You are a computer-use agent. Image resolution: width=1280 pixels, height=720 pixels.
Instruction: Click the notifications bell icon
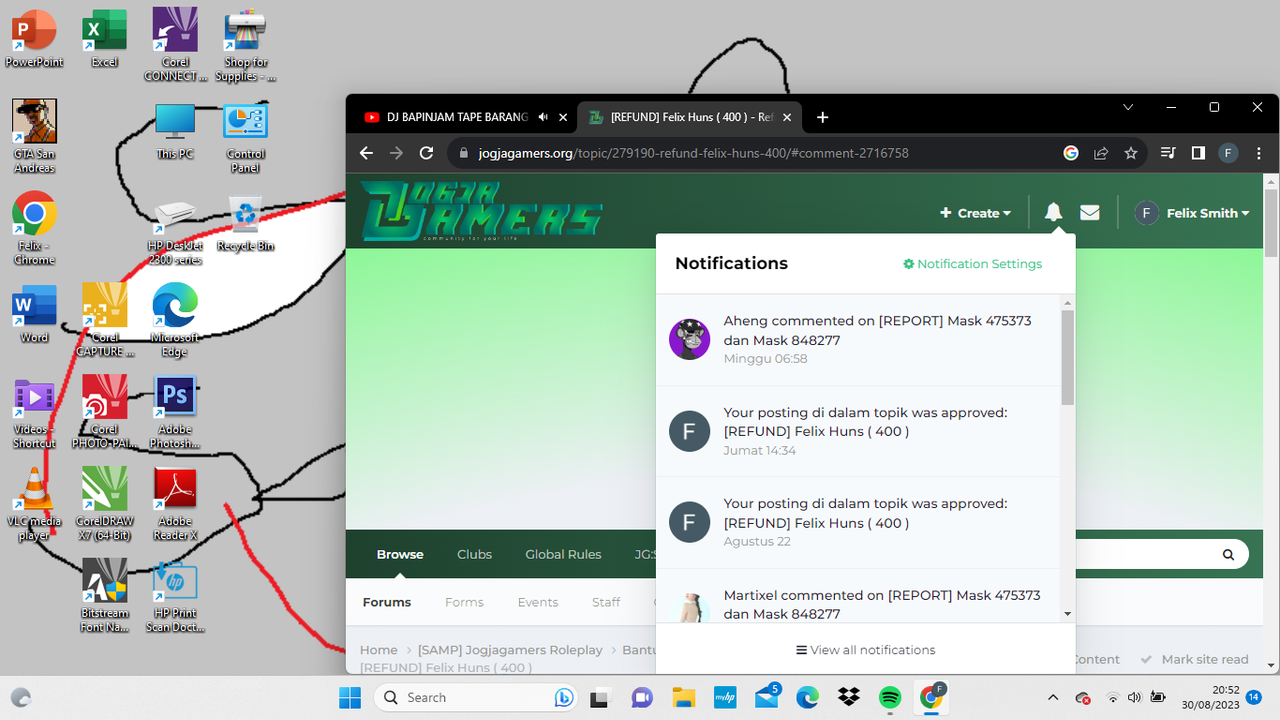[x=1053, y=212]
